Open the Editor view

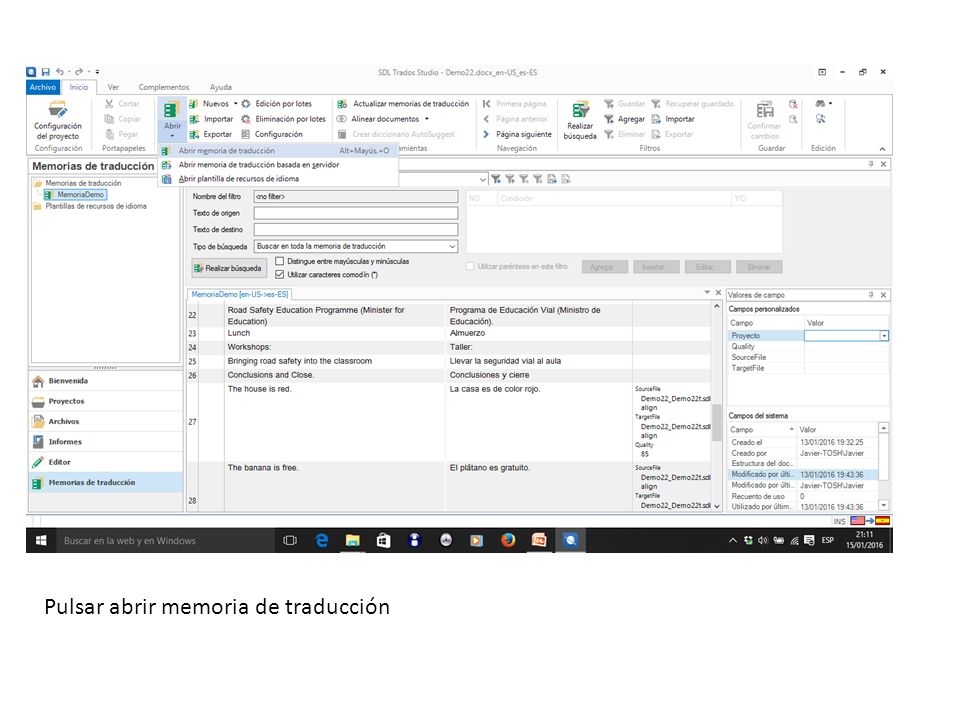tap(105, 462)
